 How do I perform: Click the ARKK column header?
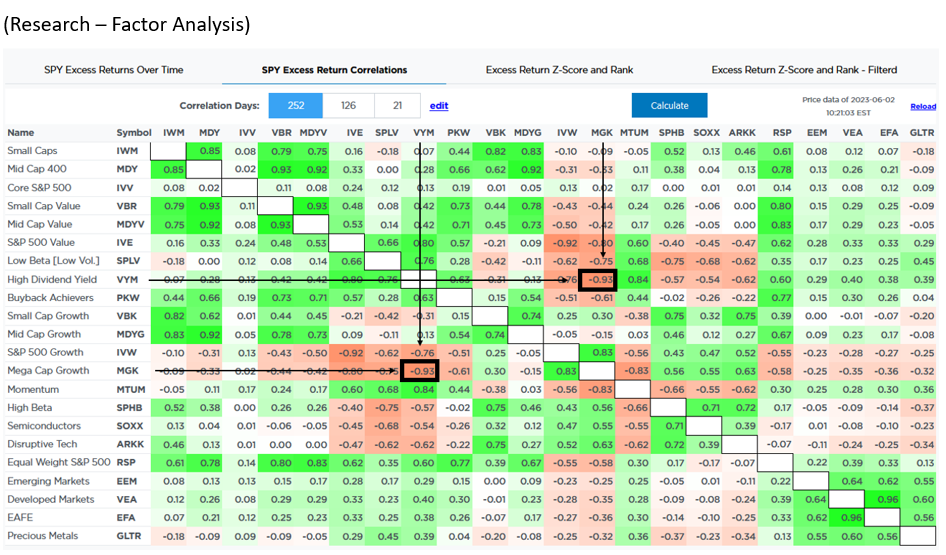click(x=742, y=133)
